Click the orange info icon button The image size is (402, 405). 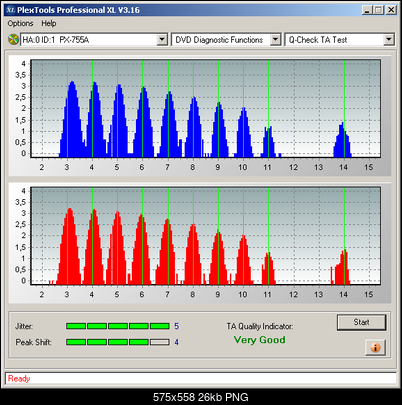375,348
